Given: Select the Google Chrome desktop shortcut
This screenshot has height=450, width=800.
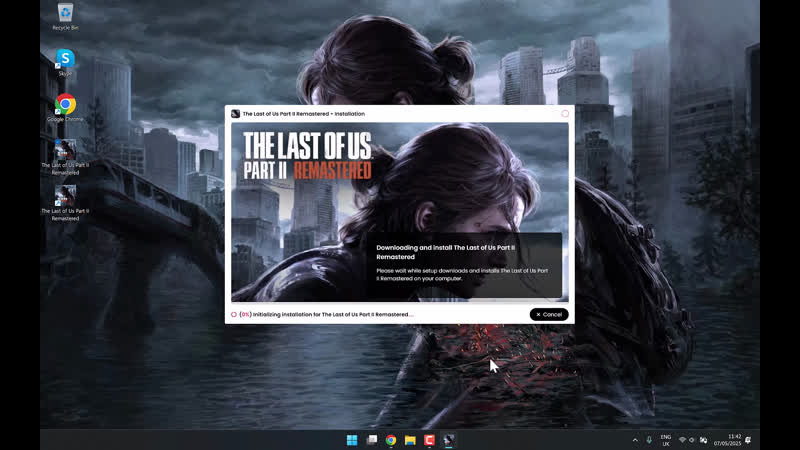Looking at the screenshot, I should pos(65,108).
